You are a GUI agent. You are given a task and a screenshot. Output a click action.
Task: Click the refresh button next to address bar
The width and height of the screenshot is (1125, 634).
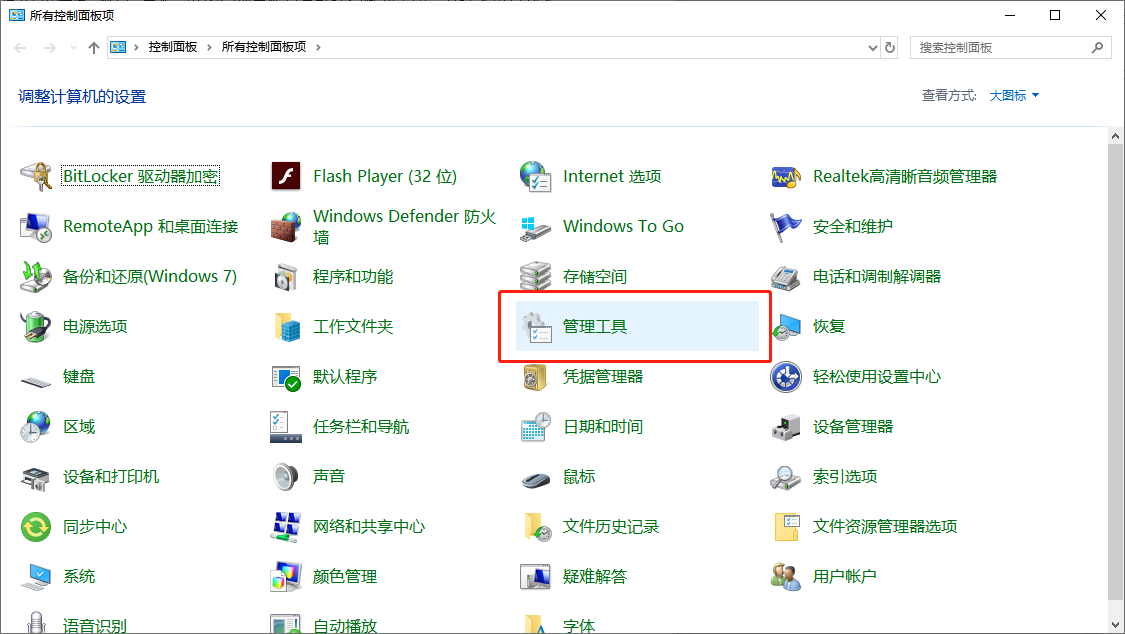point(891,47)
